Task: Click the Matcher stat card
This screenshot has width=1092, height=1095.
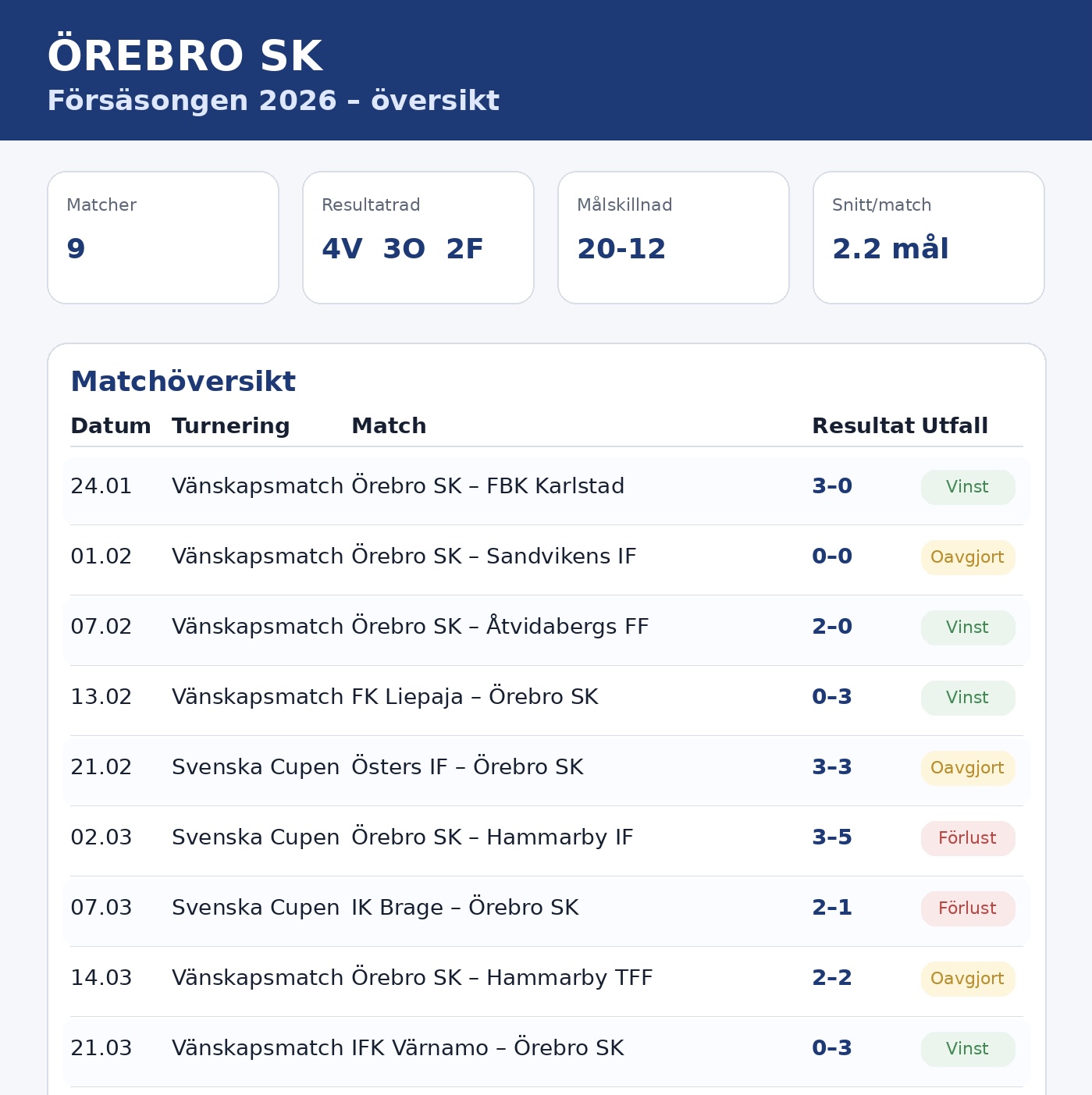Action: pyautogui.click(x=163, y=237)
